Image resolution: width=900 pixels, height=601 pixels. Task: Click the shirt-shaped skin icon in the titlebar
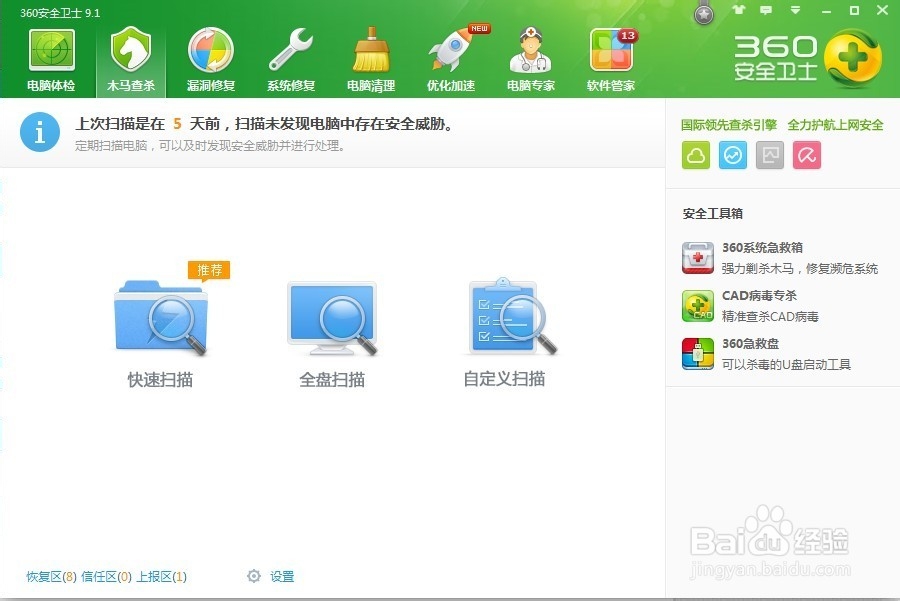(740, 10)
